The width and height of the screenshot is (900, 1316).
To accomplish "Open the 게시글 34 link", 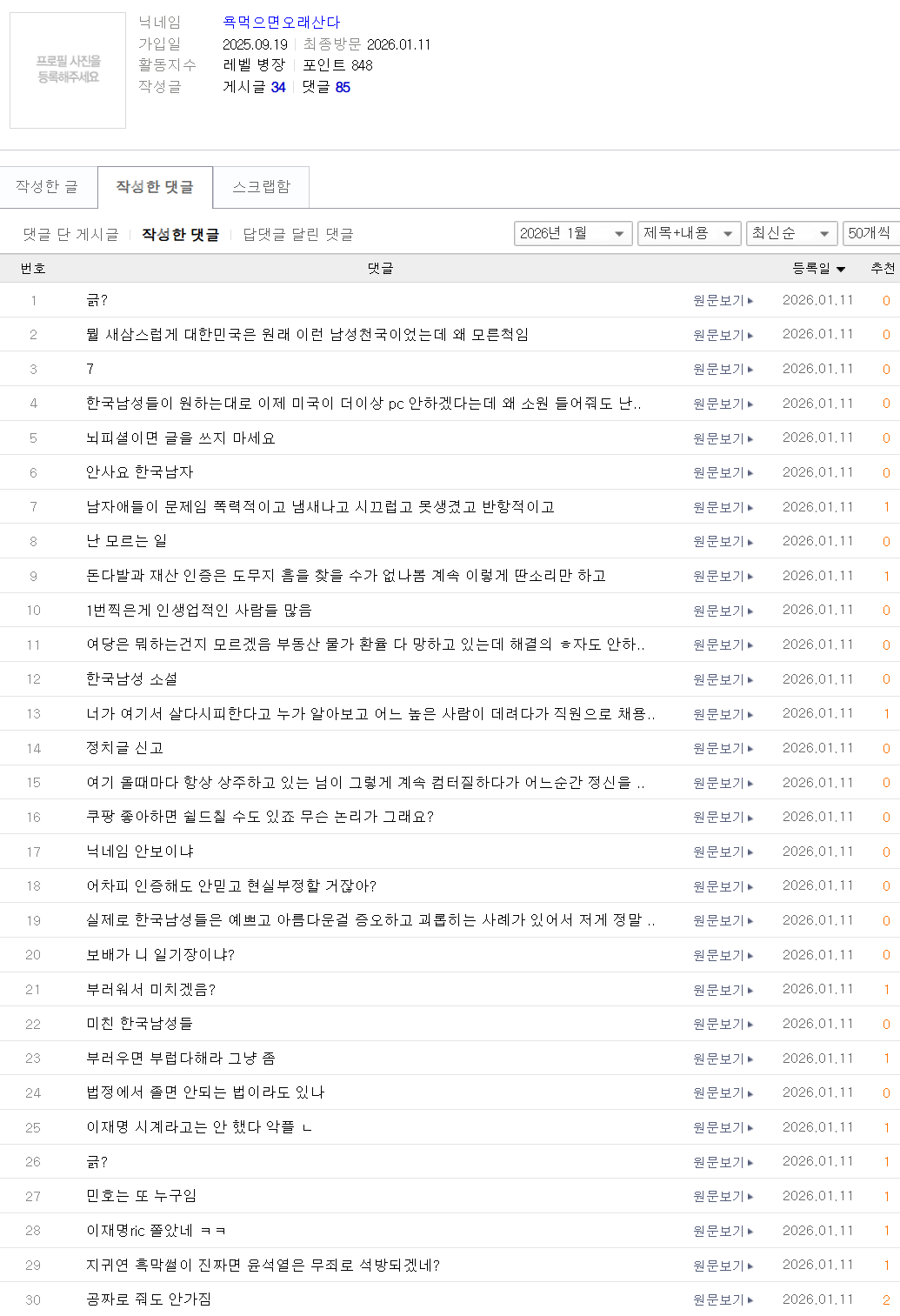I will 277,87.
